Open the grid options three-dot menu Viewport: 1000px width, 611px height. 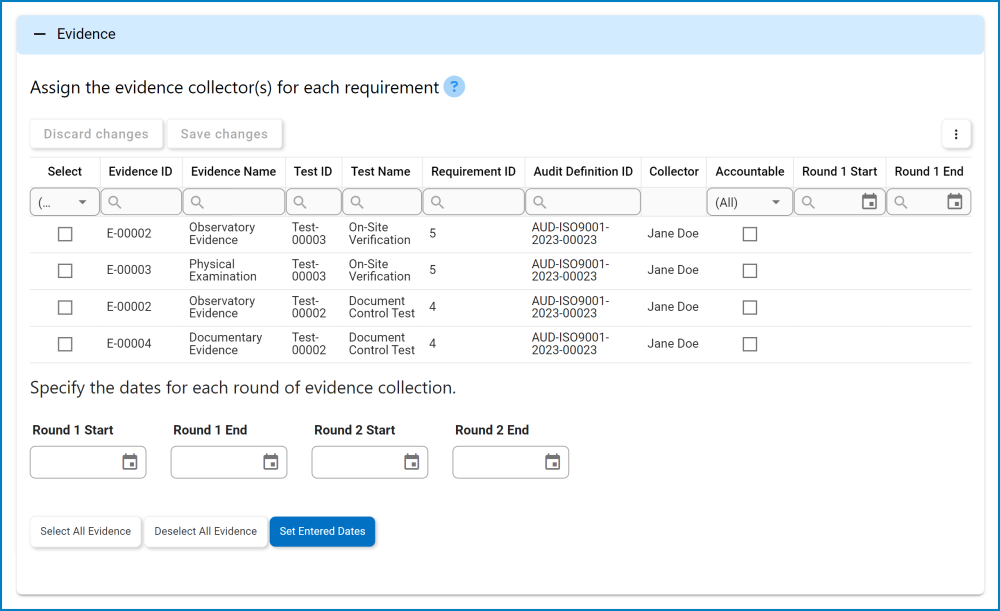point(955,133)
